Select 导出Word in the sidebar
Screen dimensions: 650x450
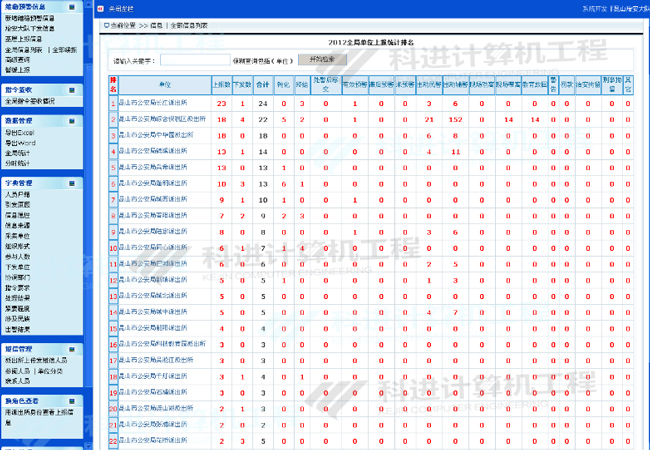click(x=20, y=143)
